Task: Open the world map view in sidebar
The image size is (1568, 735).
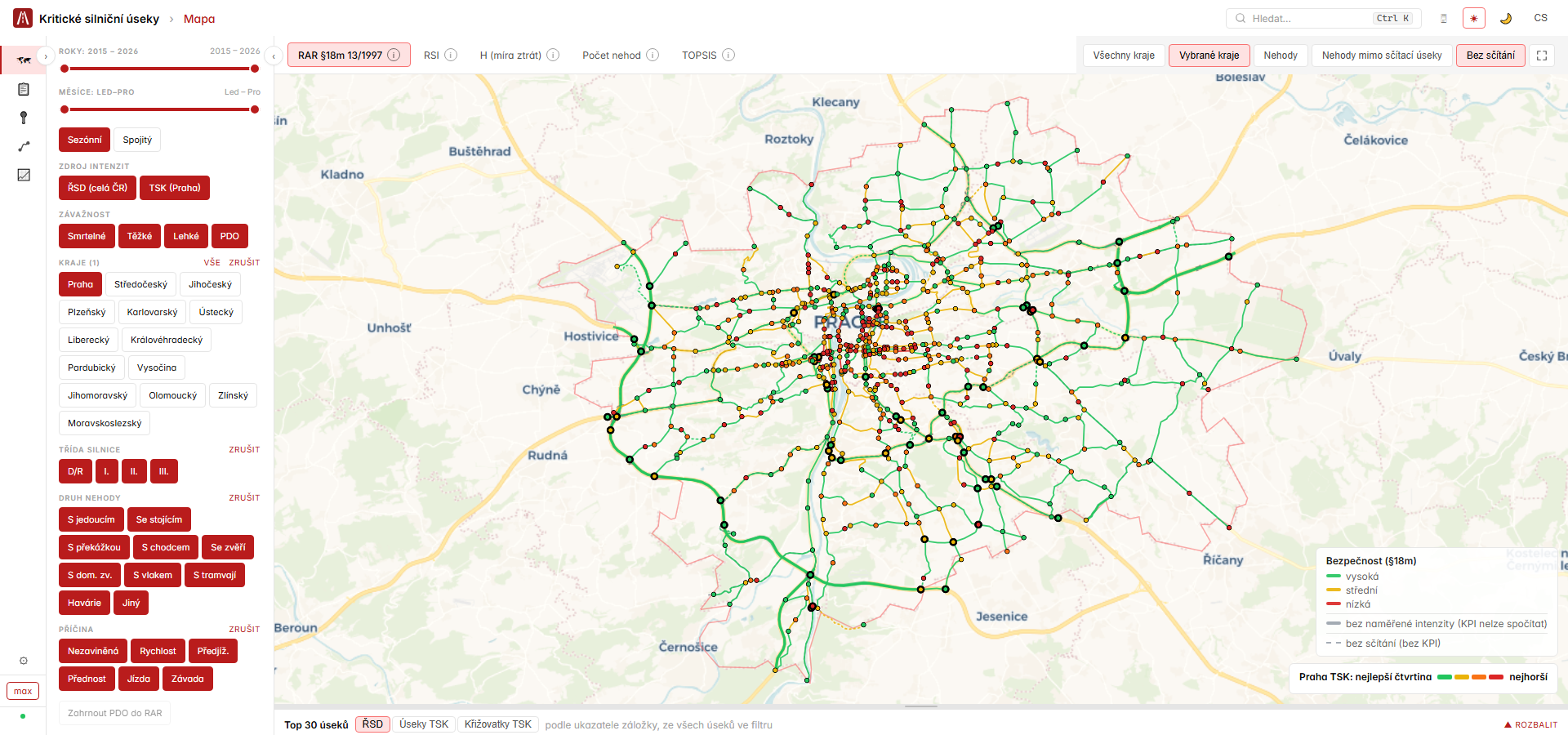Action: point(24,60)
